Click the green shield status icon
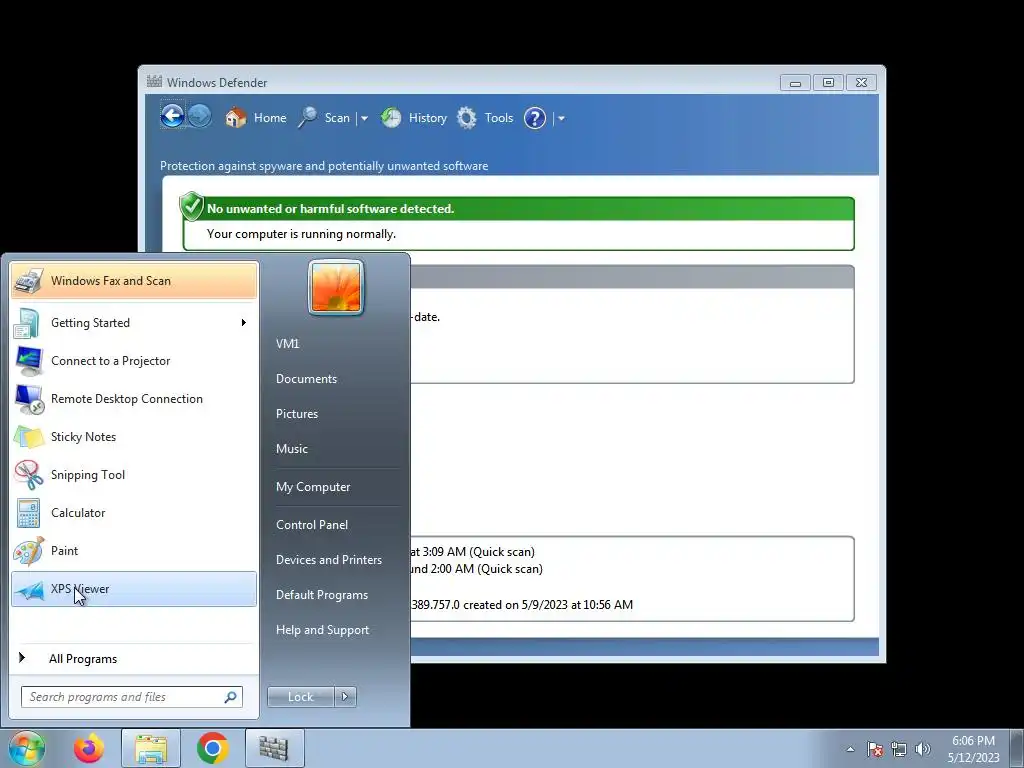1024x768 pixels. tap(191, 206)
